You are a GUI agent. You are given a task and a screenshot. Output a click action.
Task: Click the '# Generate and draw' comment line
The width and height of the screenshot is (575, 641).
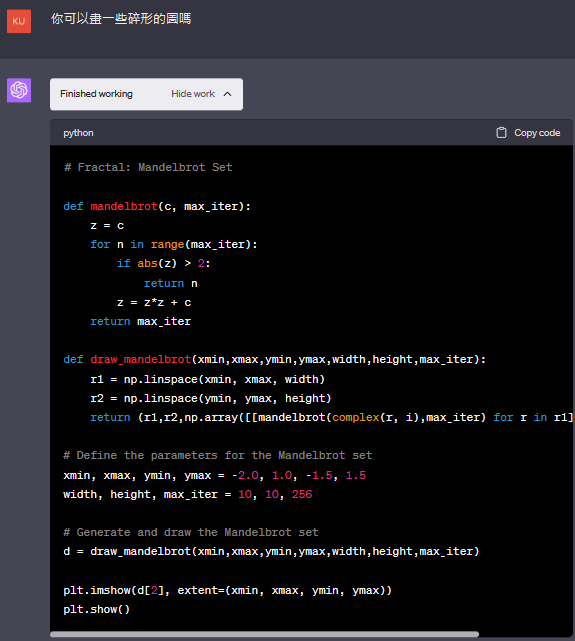[x=191, y=532]
